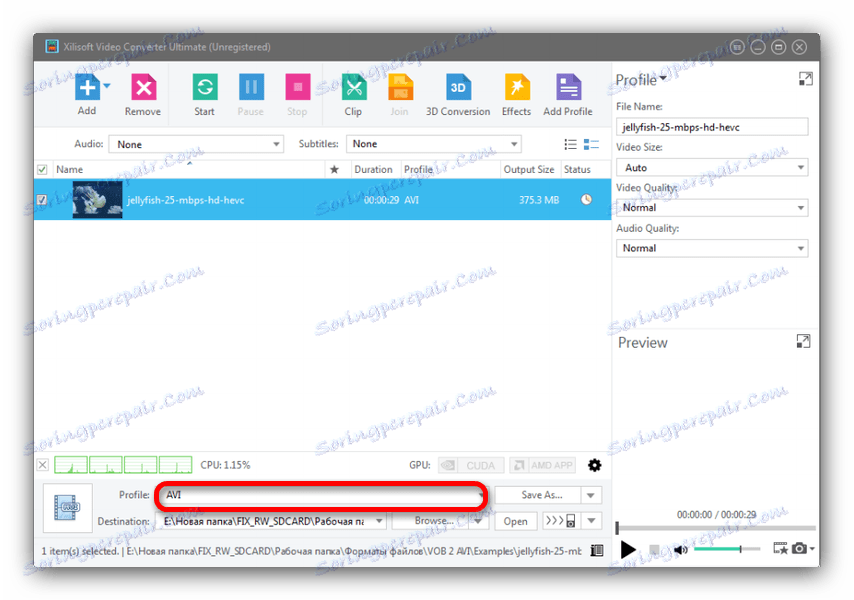Sort by Output Size column header
The image size is (854, 600).
529,169
